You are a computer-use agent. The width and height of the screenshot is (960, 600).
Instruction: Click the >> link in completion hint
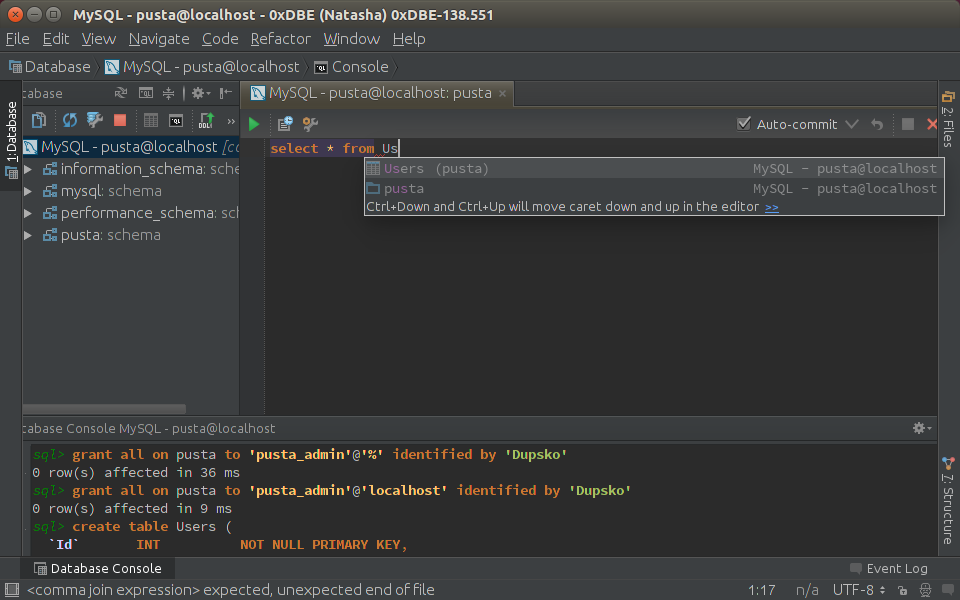coord(771,207)
